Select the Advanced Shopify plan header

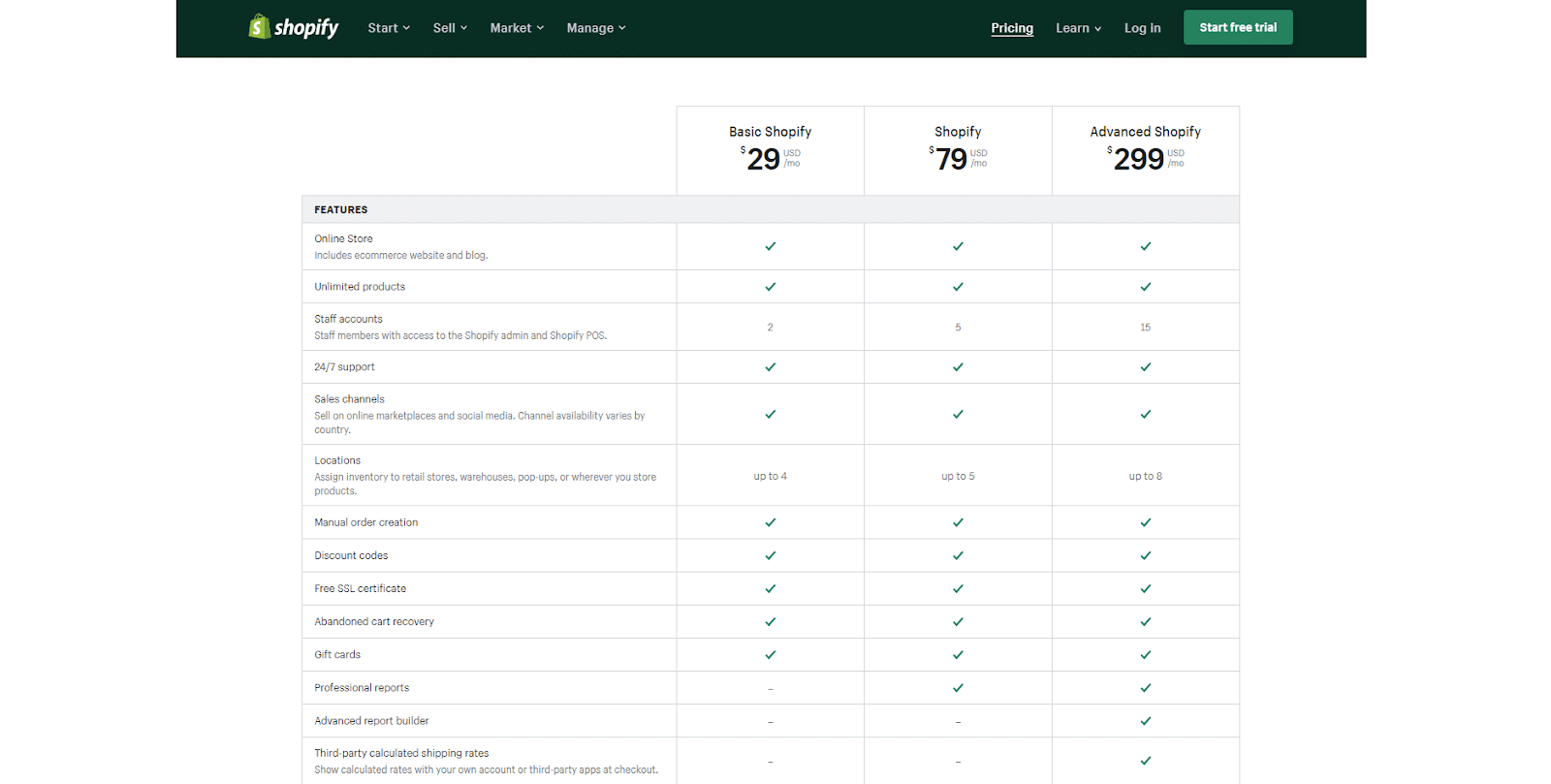pos(1145,132)
